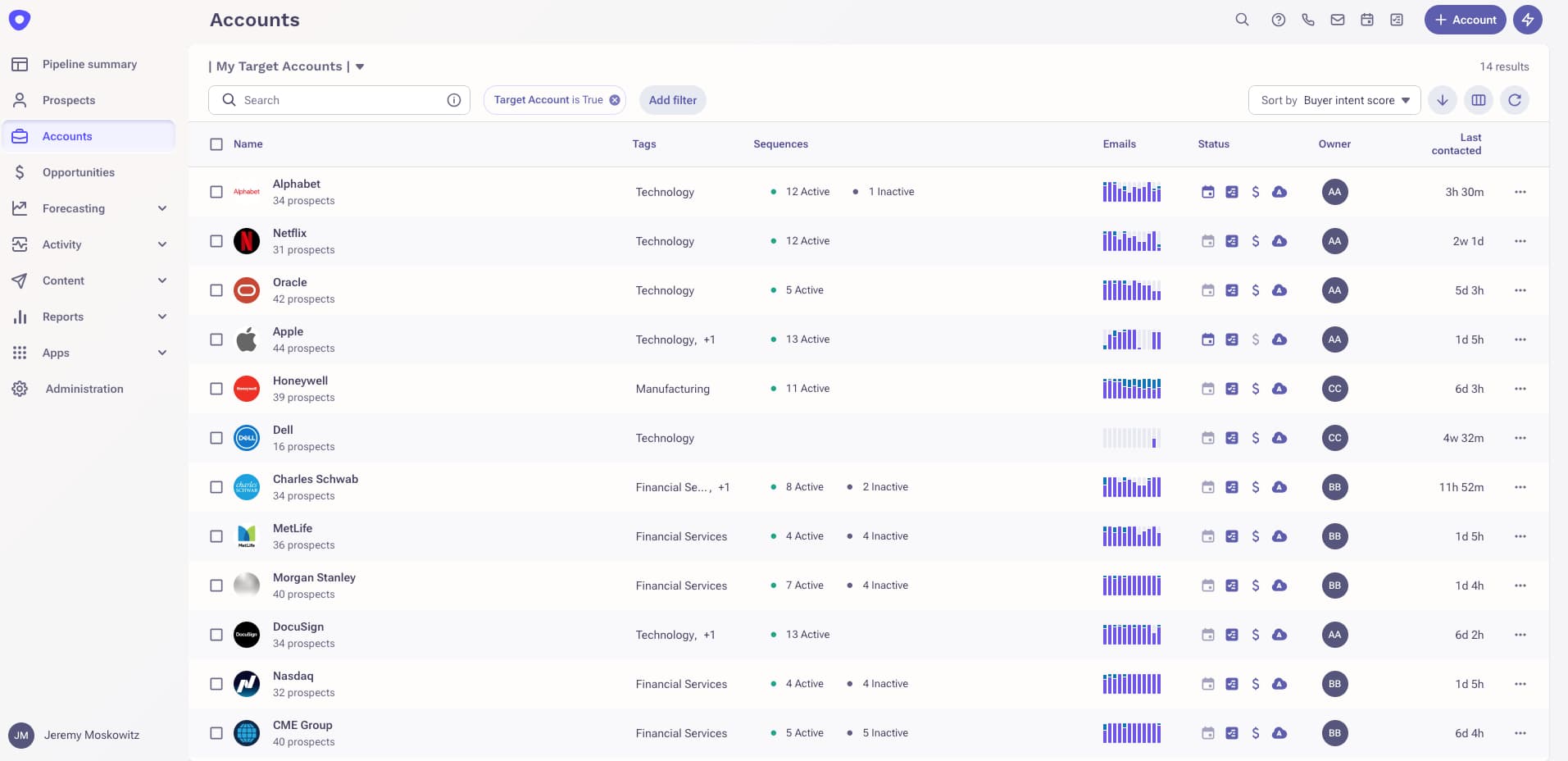This screenshot has width=1568, height=761.
Task: Click into the accounts Search field
Action: pos(340,100)
